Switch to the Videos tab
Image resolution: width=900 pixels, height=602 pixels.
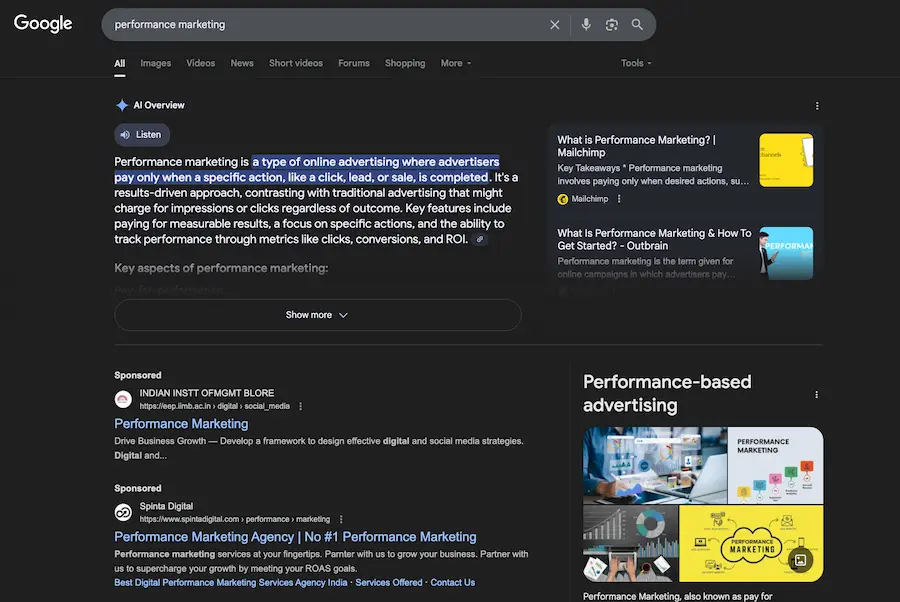200,63
